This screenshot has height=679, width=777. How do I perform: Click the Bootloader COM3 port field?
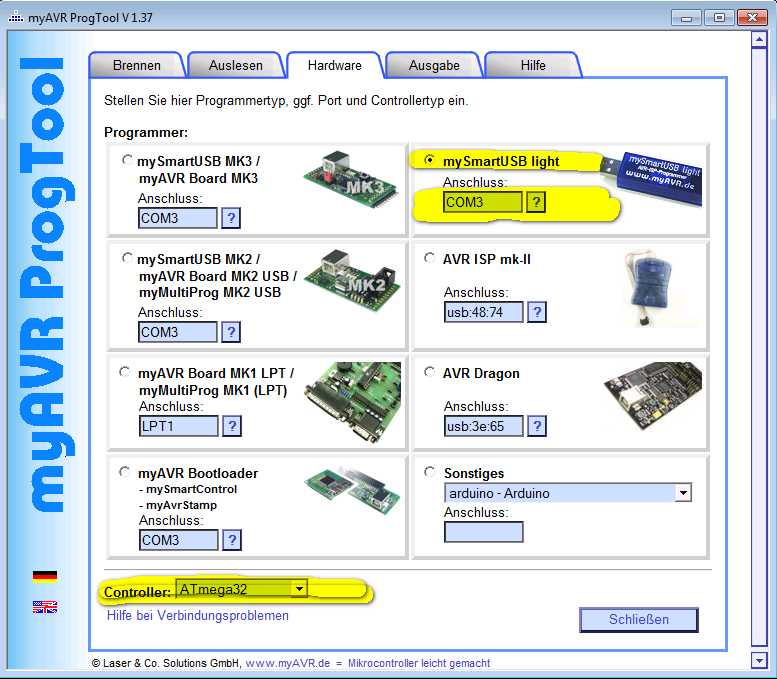(x=179, y=540)
